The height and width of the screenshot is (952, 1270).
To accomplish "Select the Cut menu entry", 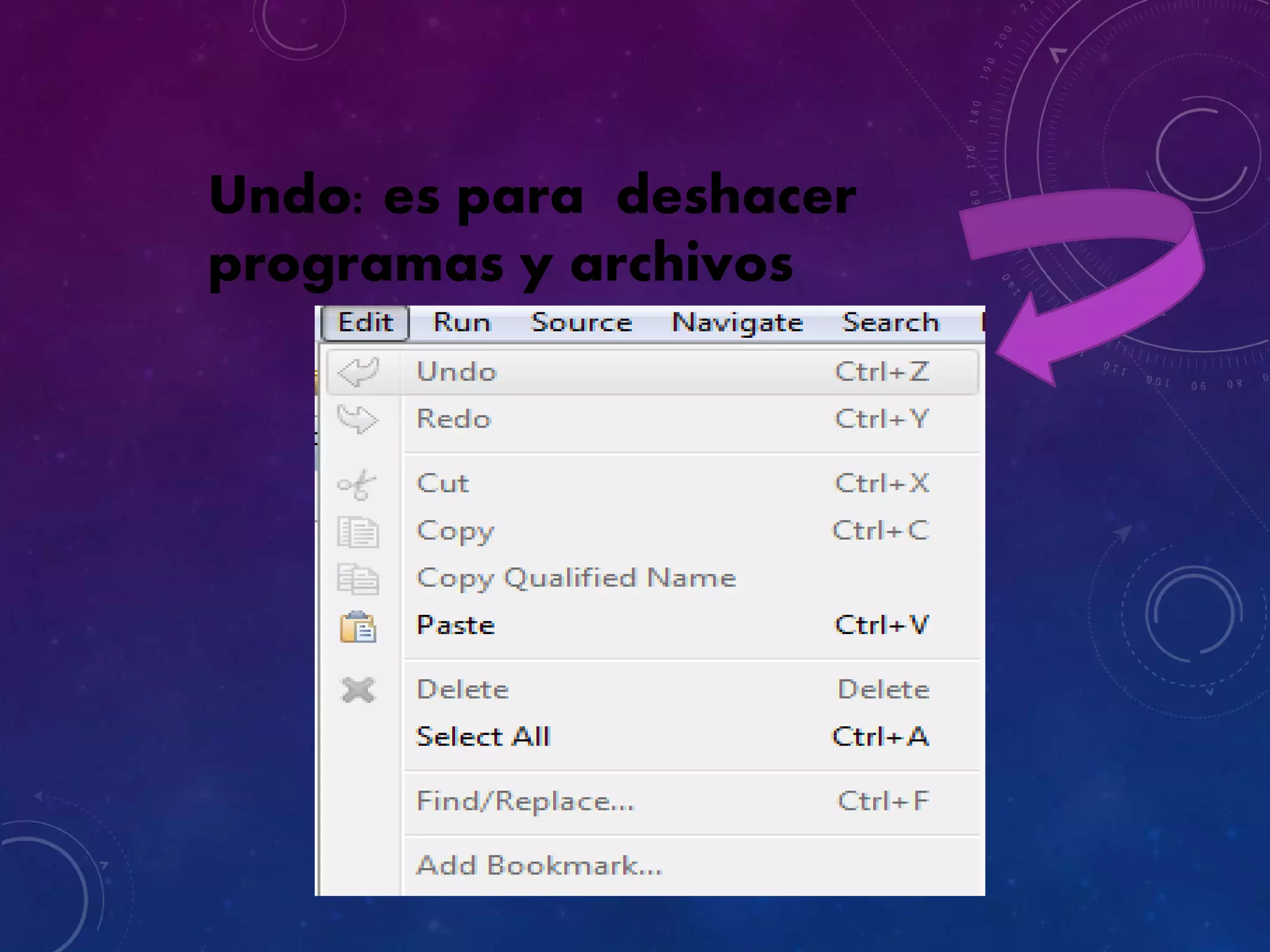I will pyautogui.click(x=652, y=483).
